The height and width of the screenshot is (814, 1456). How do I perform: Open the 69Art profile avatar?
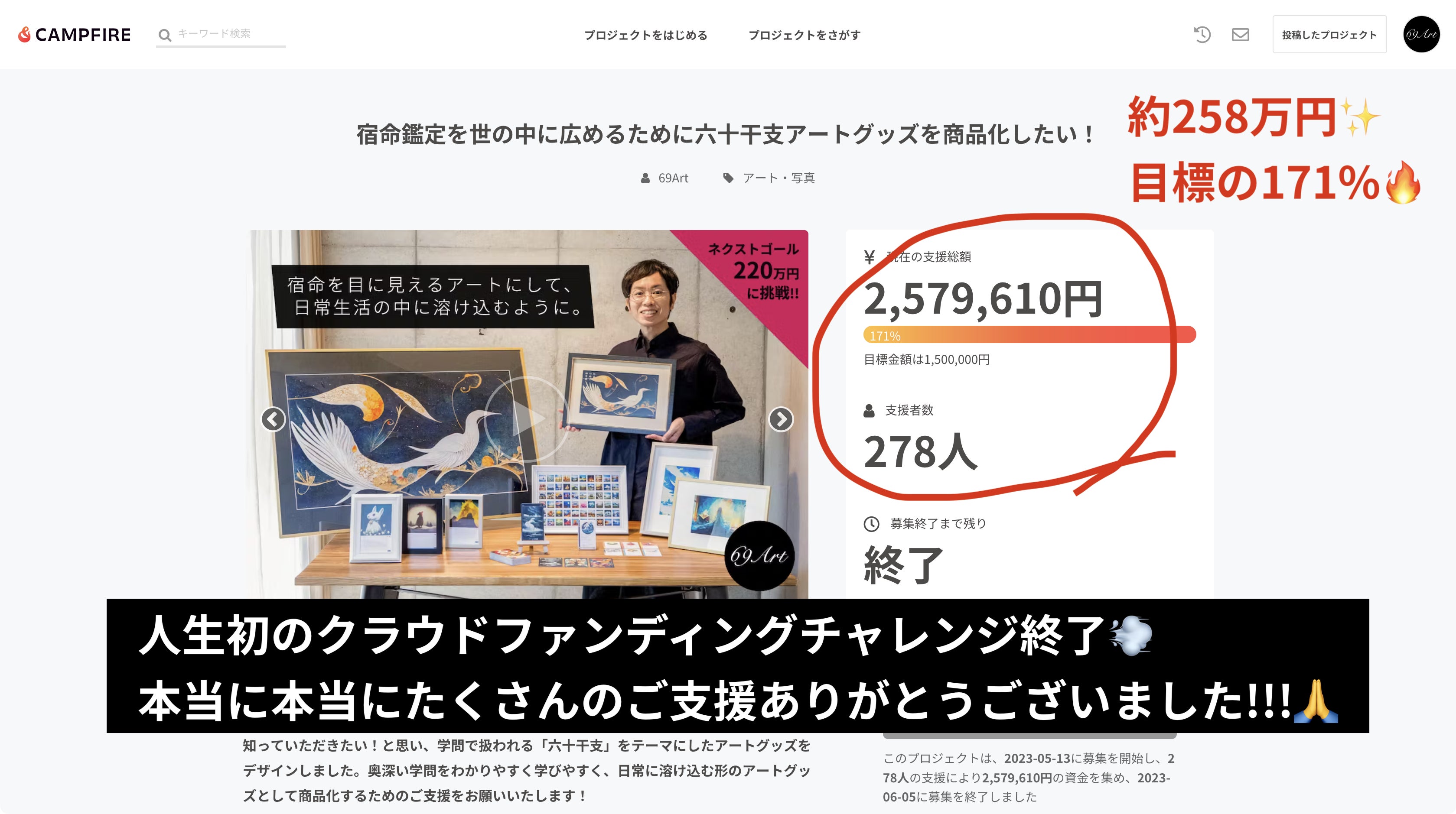(1421, 35)
